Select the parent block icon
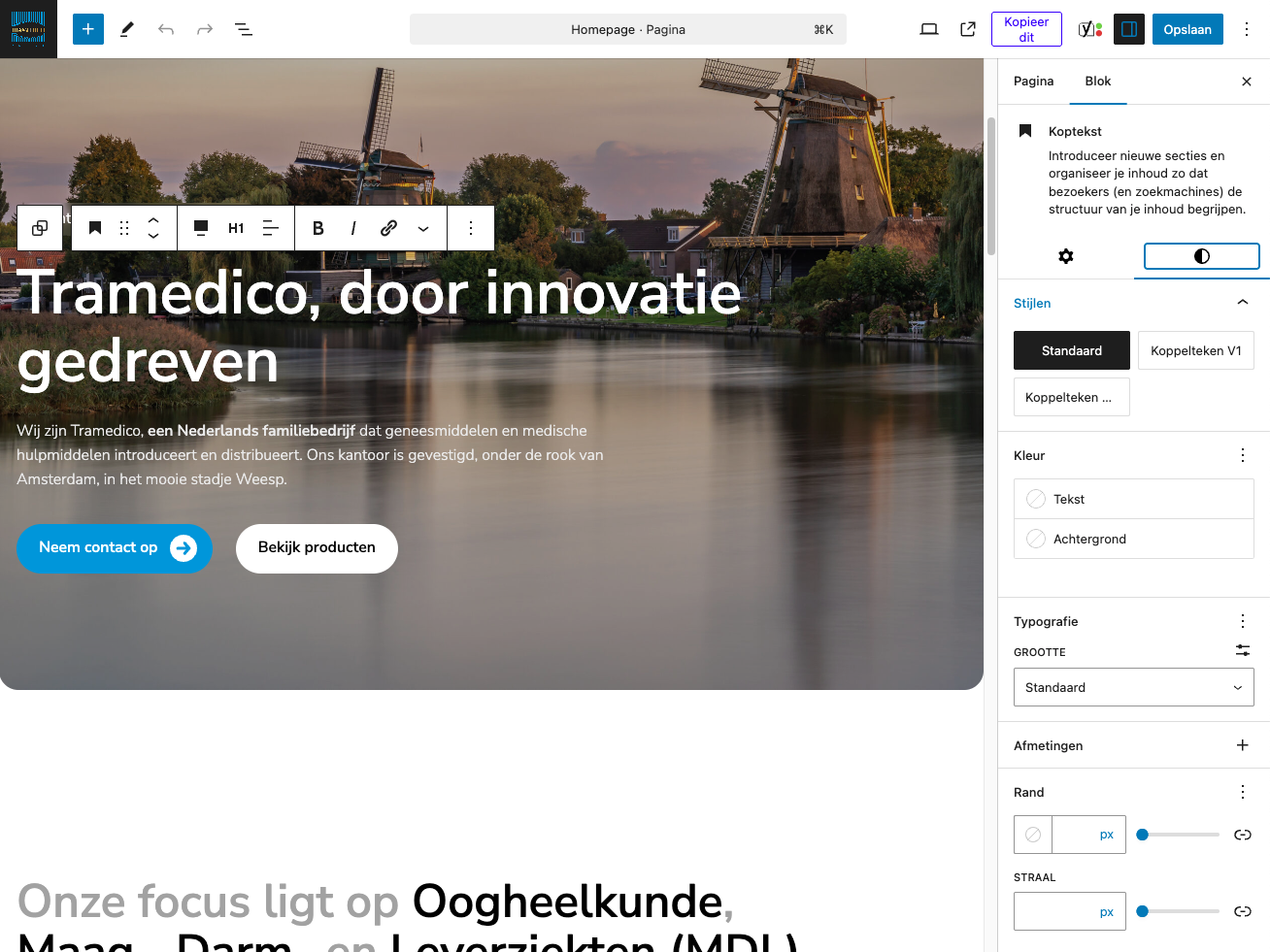 [40, 228]
